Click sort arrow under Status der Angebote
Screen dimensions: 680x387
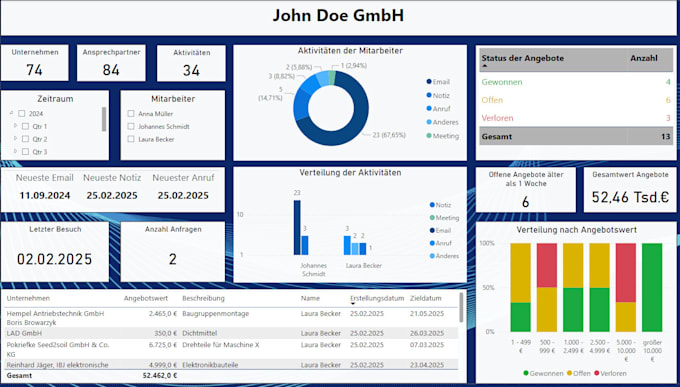485,66
